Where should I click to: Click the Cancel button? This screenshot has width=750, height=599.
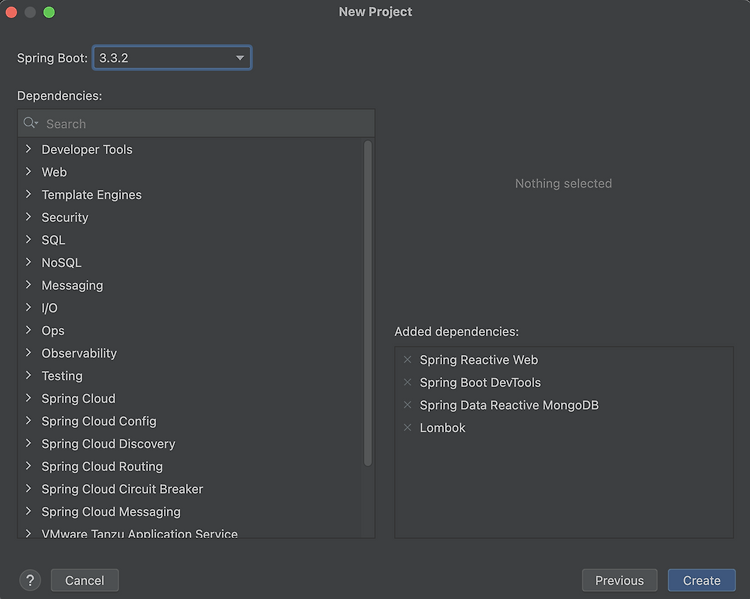point(85,580)
